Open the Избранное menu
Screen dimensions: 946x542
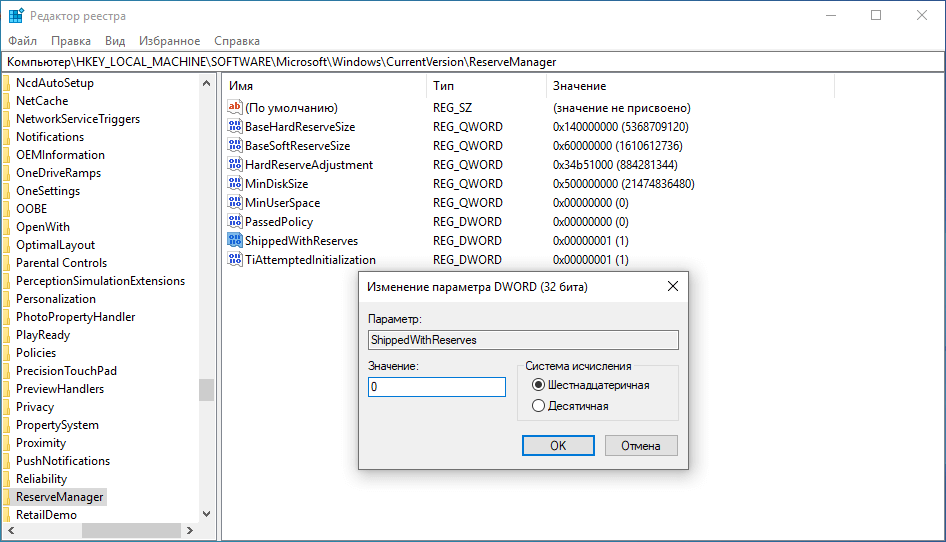(x=169, y=41)
